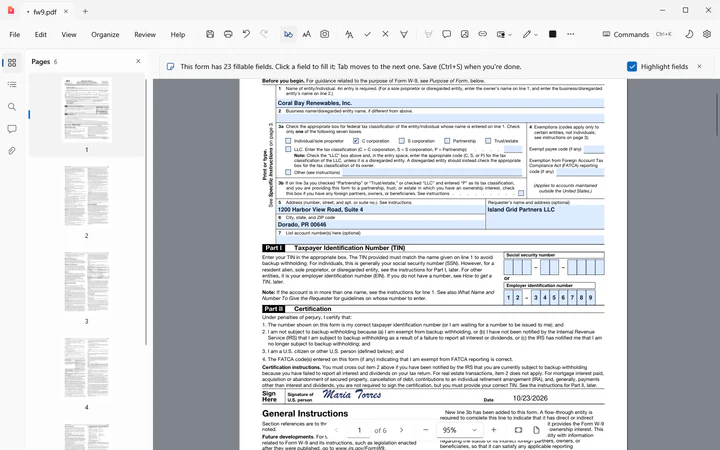The width and height of the screenshot is (720, 450).
Task: Zoom out with minus button
Action: coord(426,430)
